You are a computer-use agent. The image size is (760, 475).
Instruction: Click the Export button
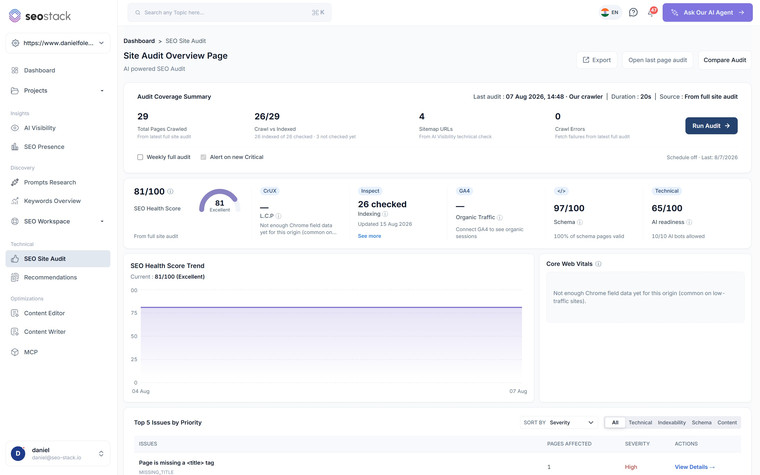tap(597, 60)
